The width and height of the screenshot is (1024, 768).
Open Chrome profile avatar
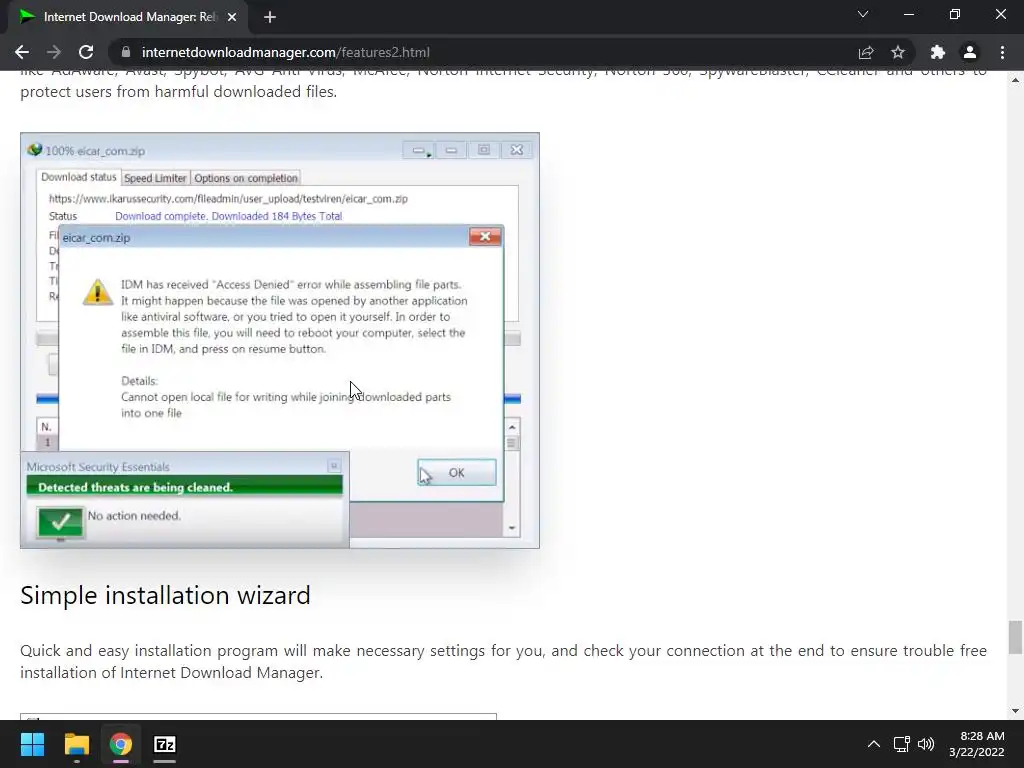[970, 52]
